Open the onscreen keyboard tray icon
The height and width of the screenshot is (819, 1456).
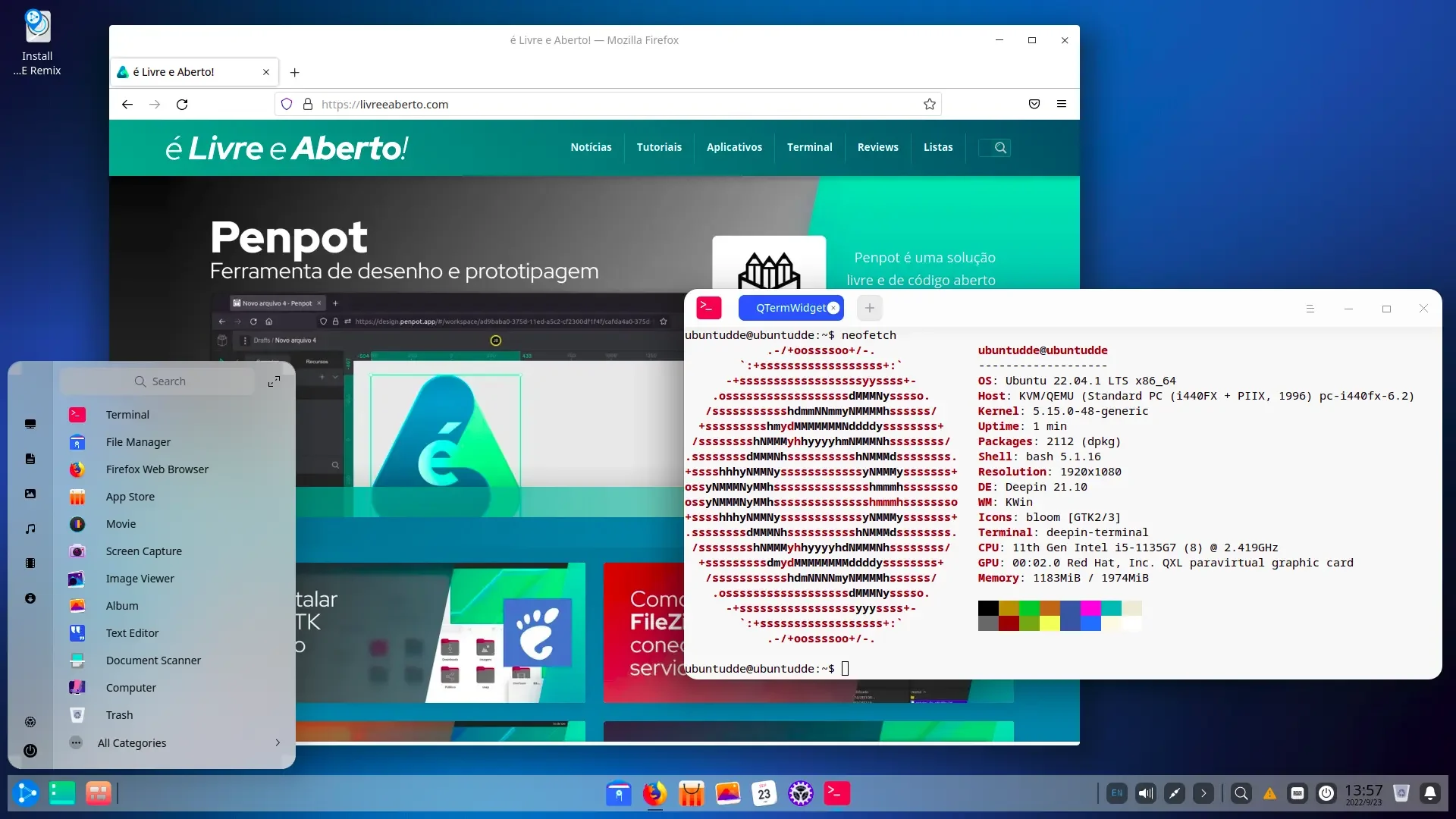(1298, 793)
